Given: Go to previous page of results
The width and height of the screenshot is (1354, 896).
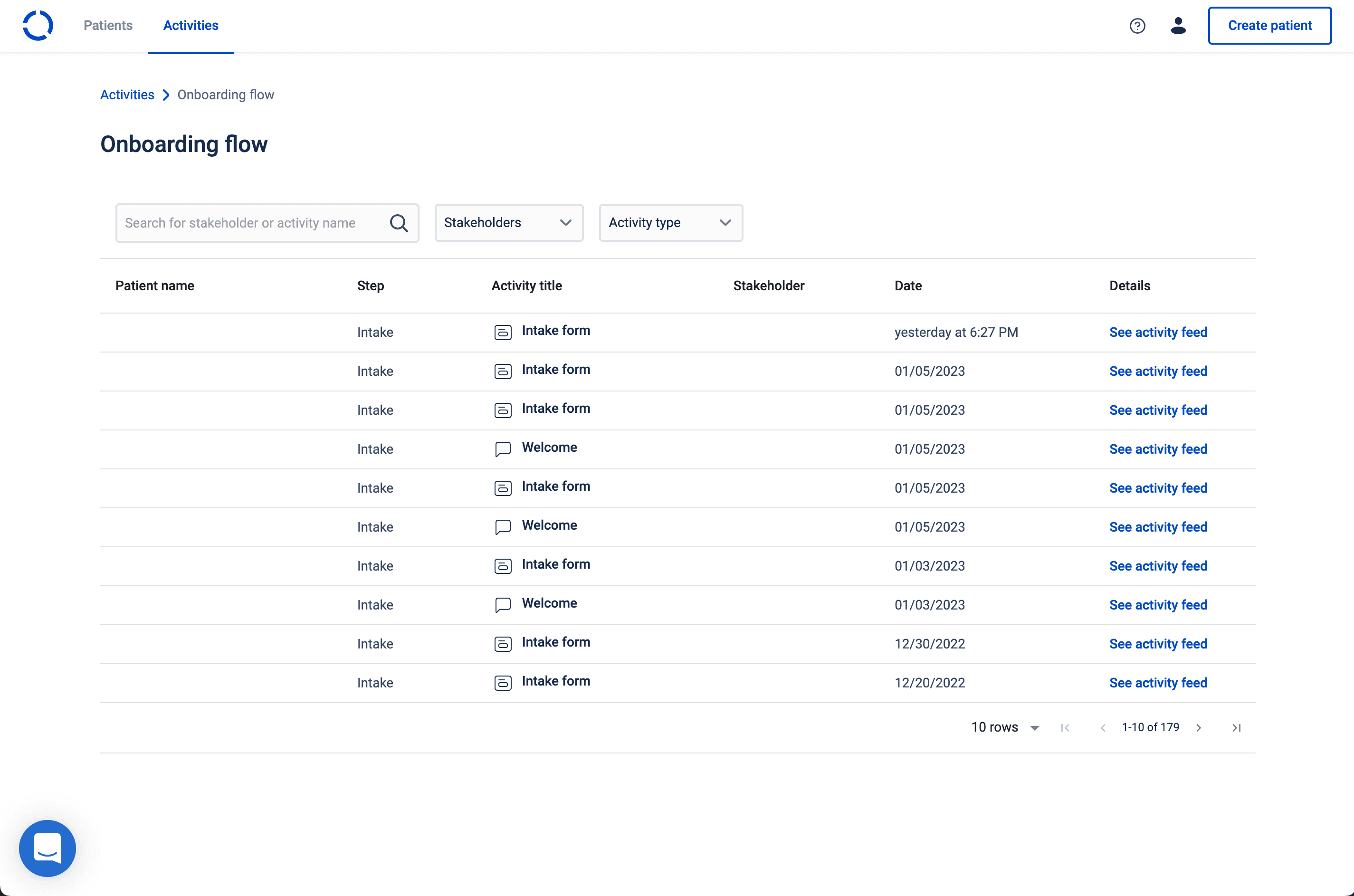Looking at the screenshot, I should [1103, 727].
